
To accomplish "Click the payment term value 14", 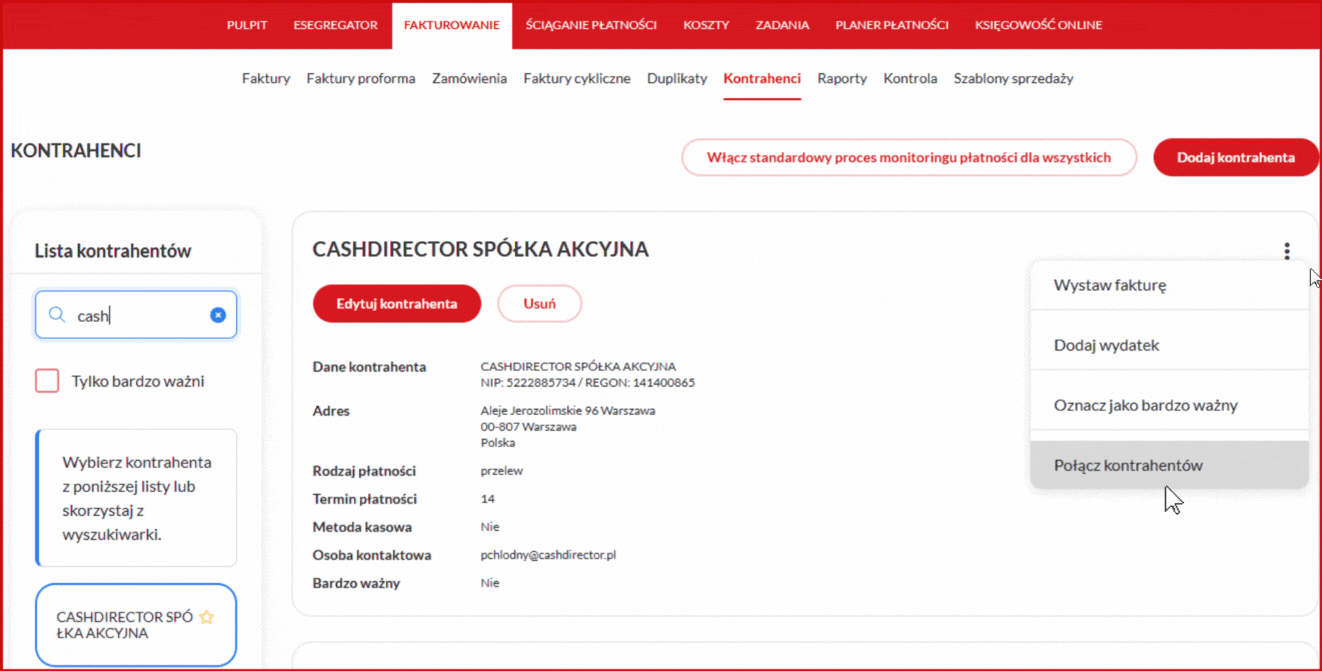I will tap(488, 498).
